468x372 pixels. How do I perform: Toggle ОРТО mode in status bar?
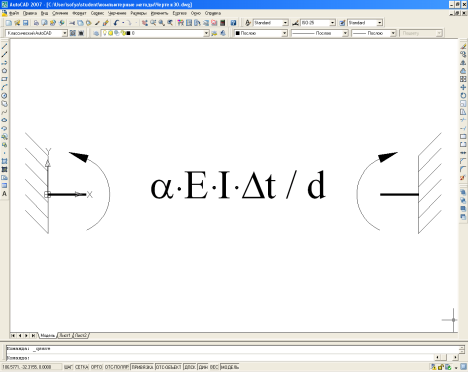(96, 367)
